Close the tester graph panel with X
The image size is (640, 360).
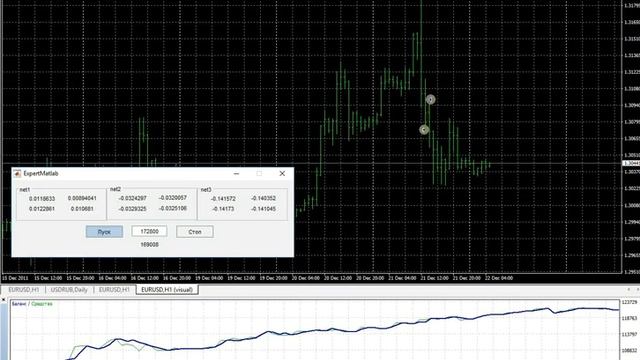pyautogui.click(x=3, y=300)
